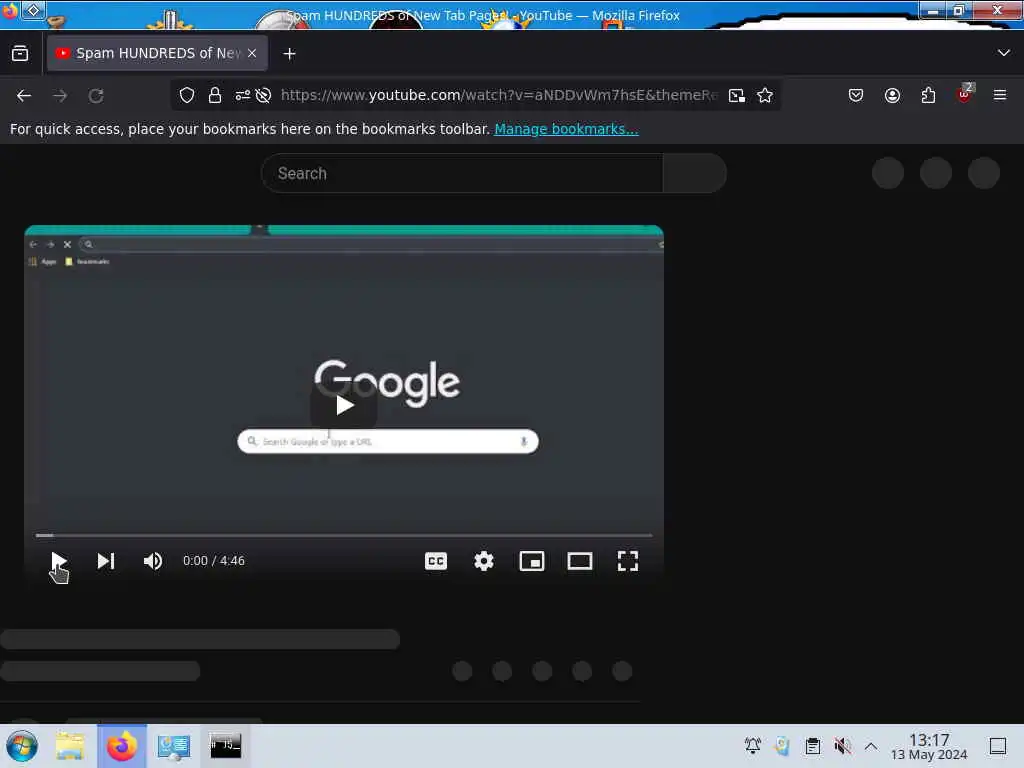The image size is (1024, 768).
Task: Click the Firefox taskbar icon
Action: (122, 746)
